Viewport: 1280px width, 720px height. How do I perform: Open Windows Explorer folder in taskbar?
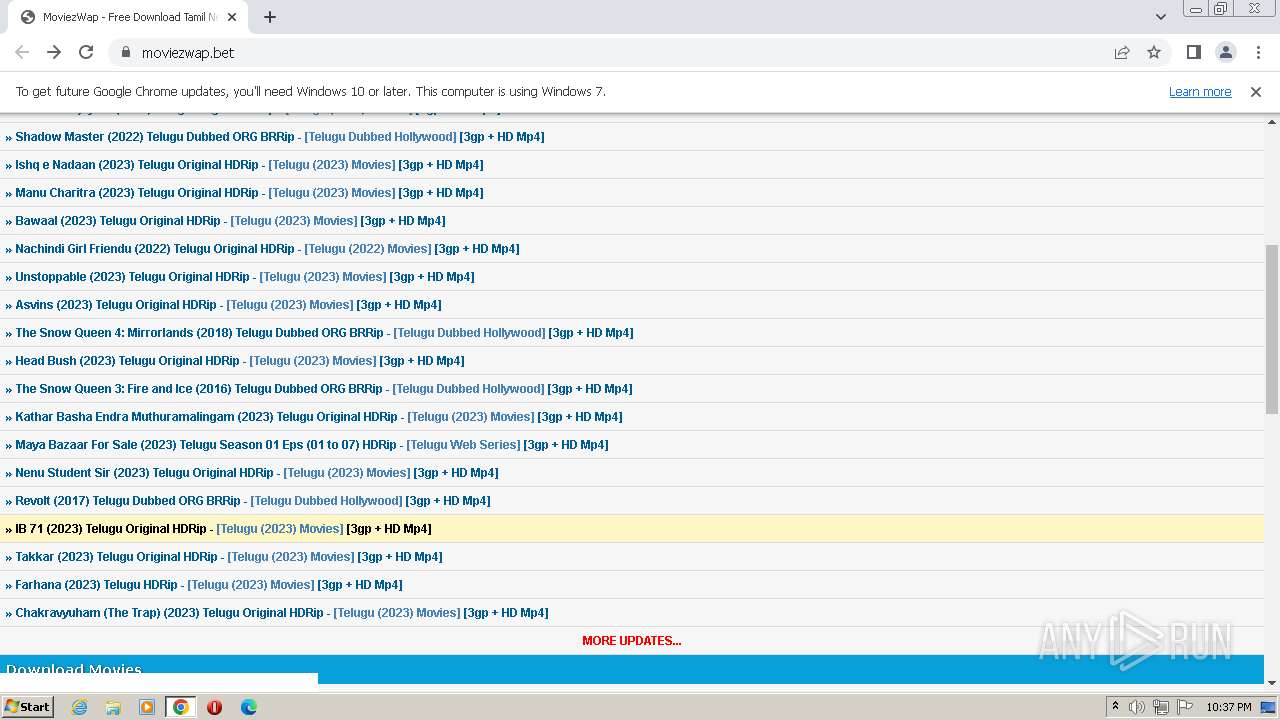(113, 707)
